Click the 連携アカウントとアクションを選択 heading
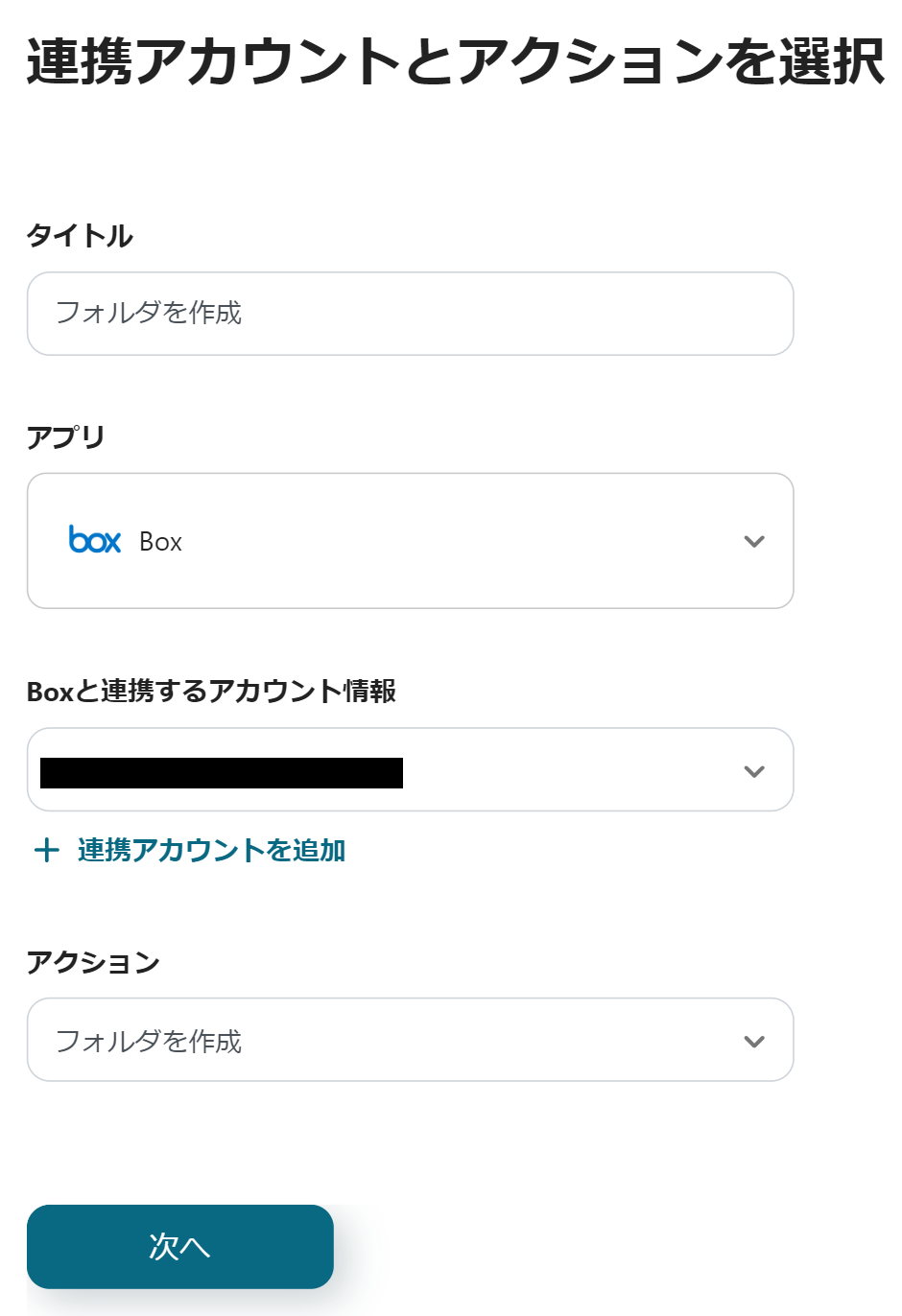 455,61
